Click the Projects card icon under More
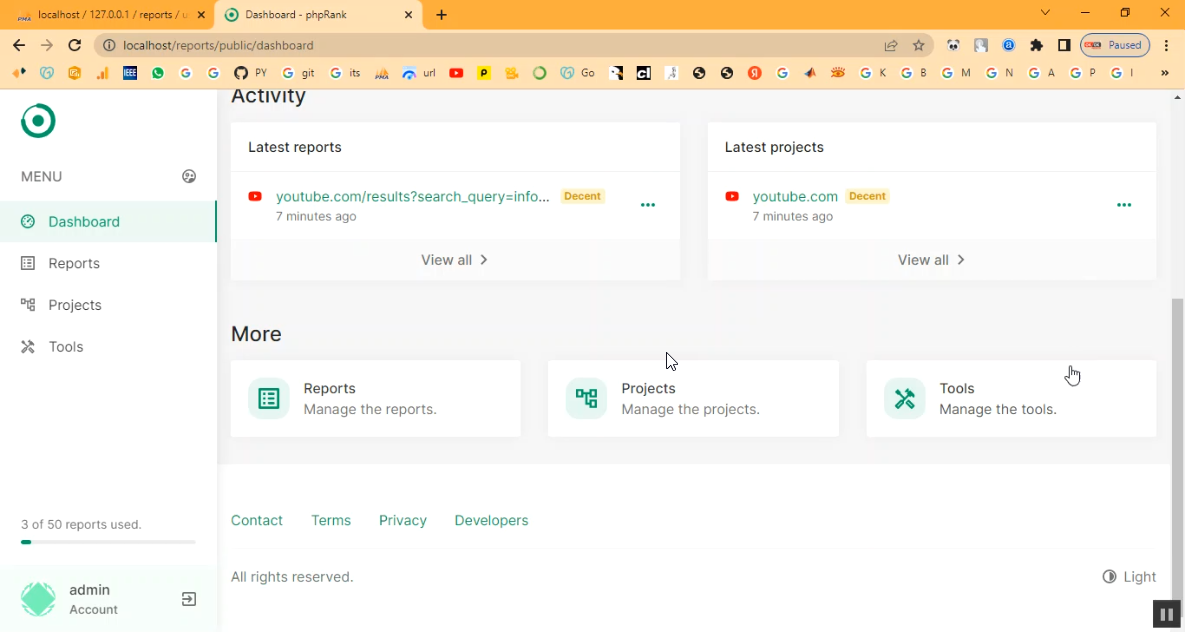 pos(586,399)
